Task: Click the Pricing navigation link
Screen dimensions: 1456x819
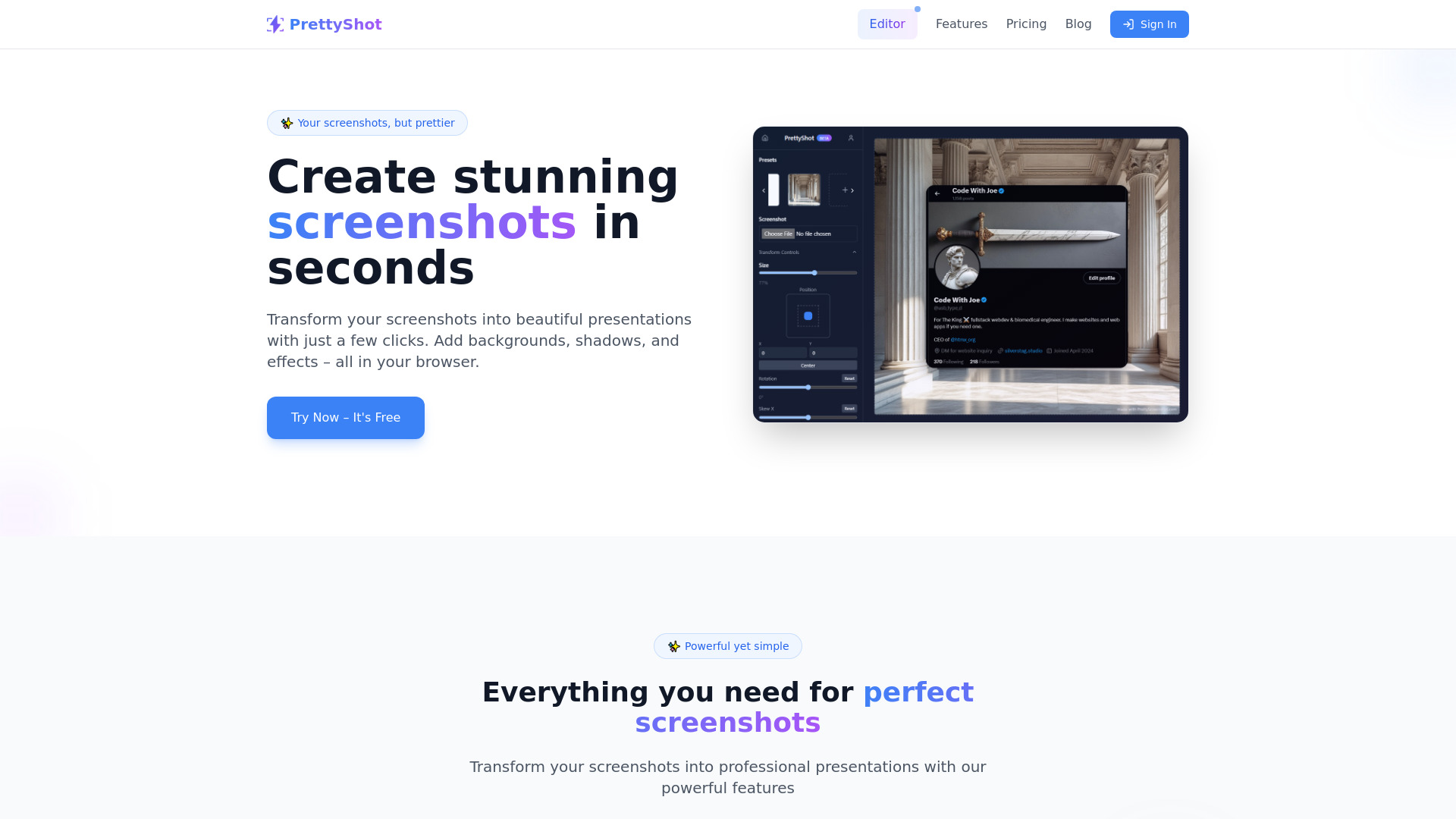Action: [x=1026, y=24]
